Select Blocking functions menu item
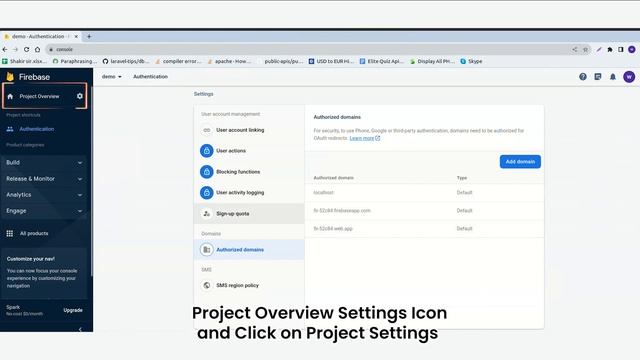The height and width of the screenshot is (360, 640). [x=249, y=172]
